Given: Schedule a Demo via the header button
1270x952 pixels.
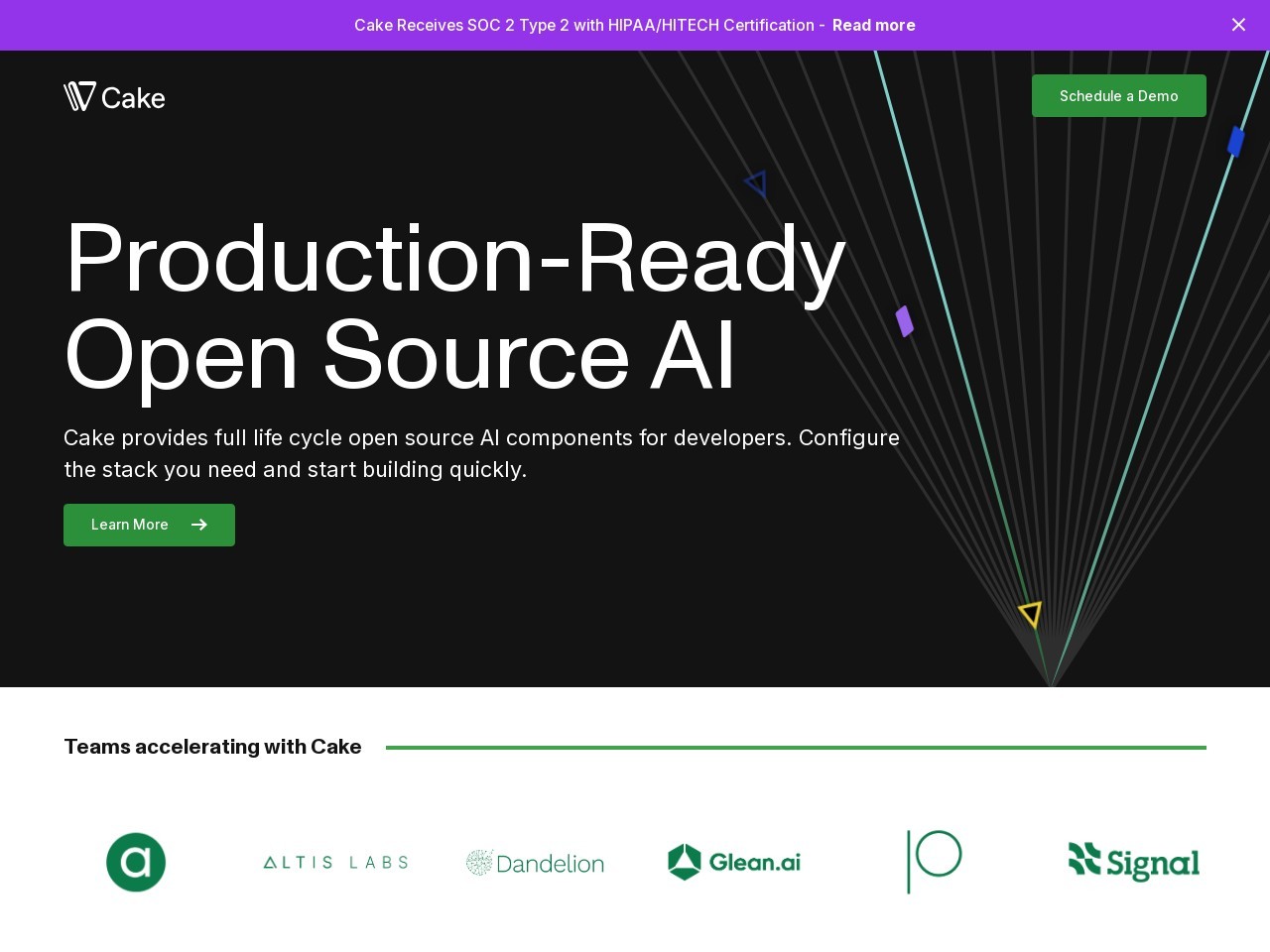Looking at the screenshot, I should pyautogui.click(x=1119, y=95).
